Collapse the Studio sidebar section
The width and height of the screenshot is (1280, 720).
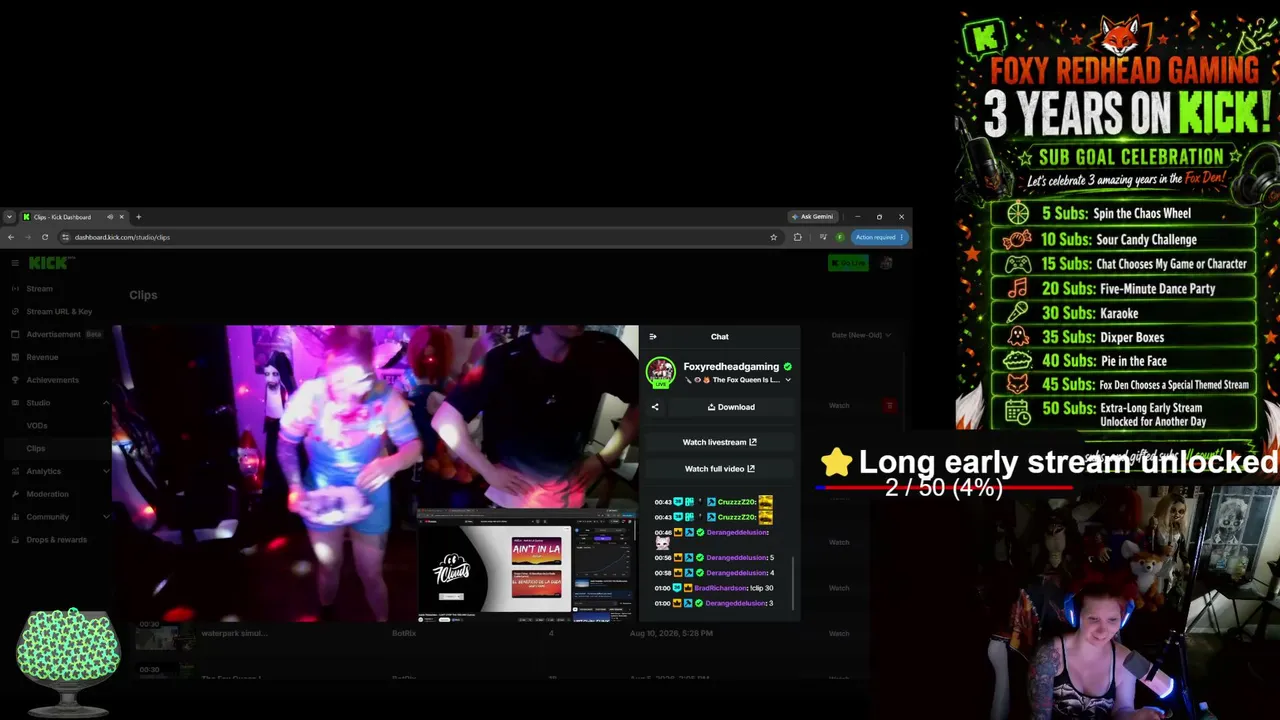pos(106,403)
